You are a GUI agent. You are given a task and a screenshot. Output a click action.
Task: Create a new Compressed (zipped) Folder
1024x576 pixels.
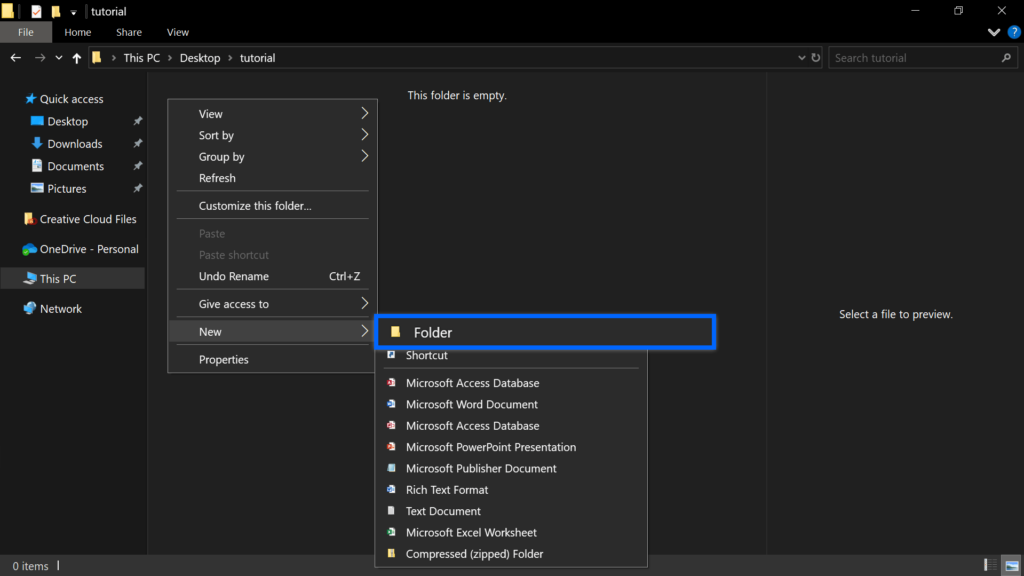511,554
